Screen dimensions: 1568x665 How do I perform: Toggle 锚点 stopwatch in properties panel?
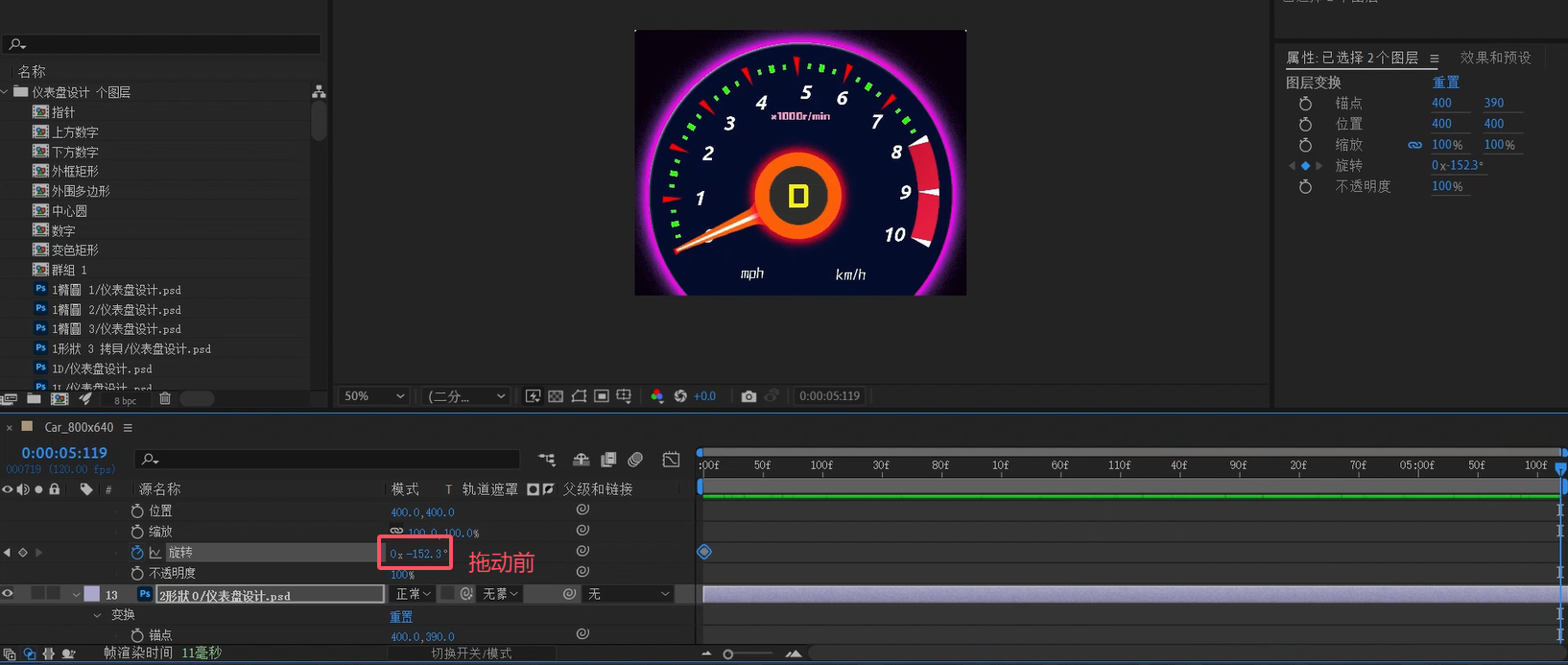point(1305,104)
